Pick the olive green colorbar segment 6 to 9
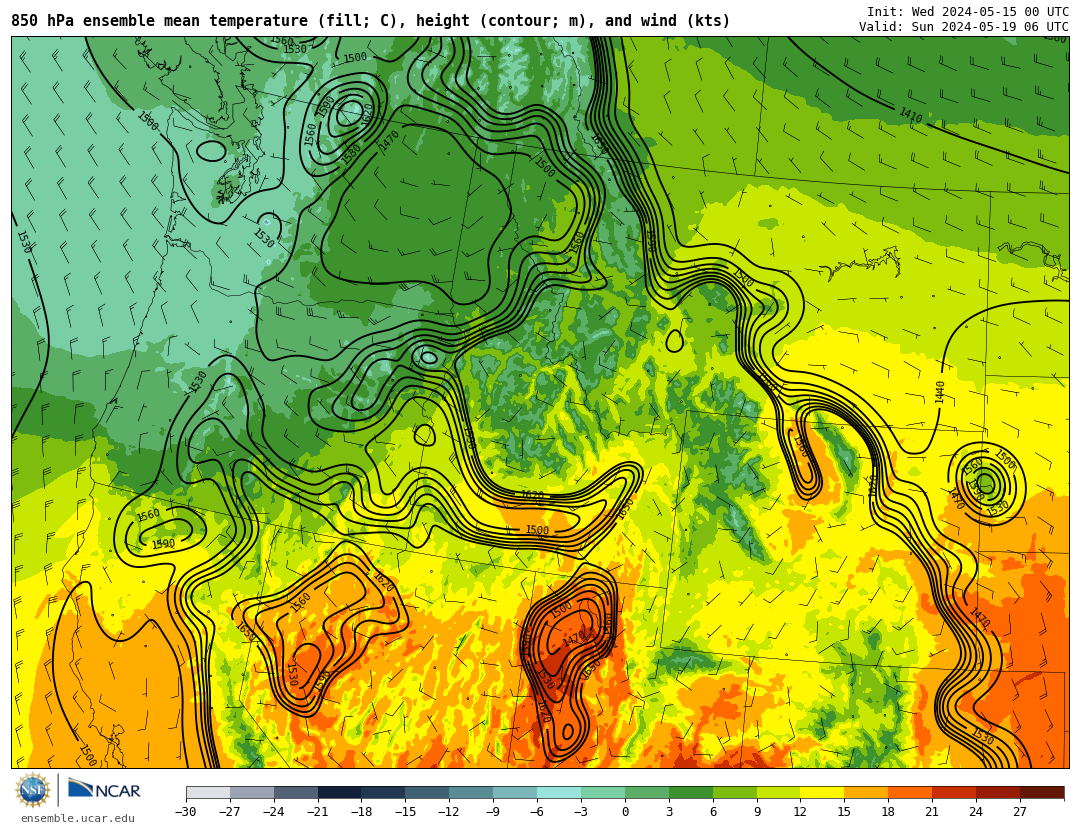The width and height of the screenshot is (1080, 831). coord(735,792)
